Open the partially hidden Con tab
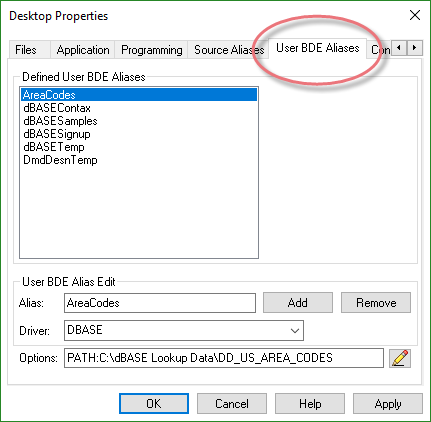431x422 pixels. click(x=379, y=50)
